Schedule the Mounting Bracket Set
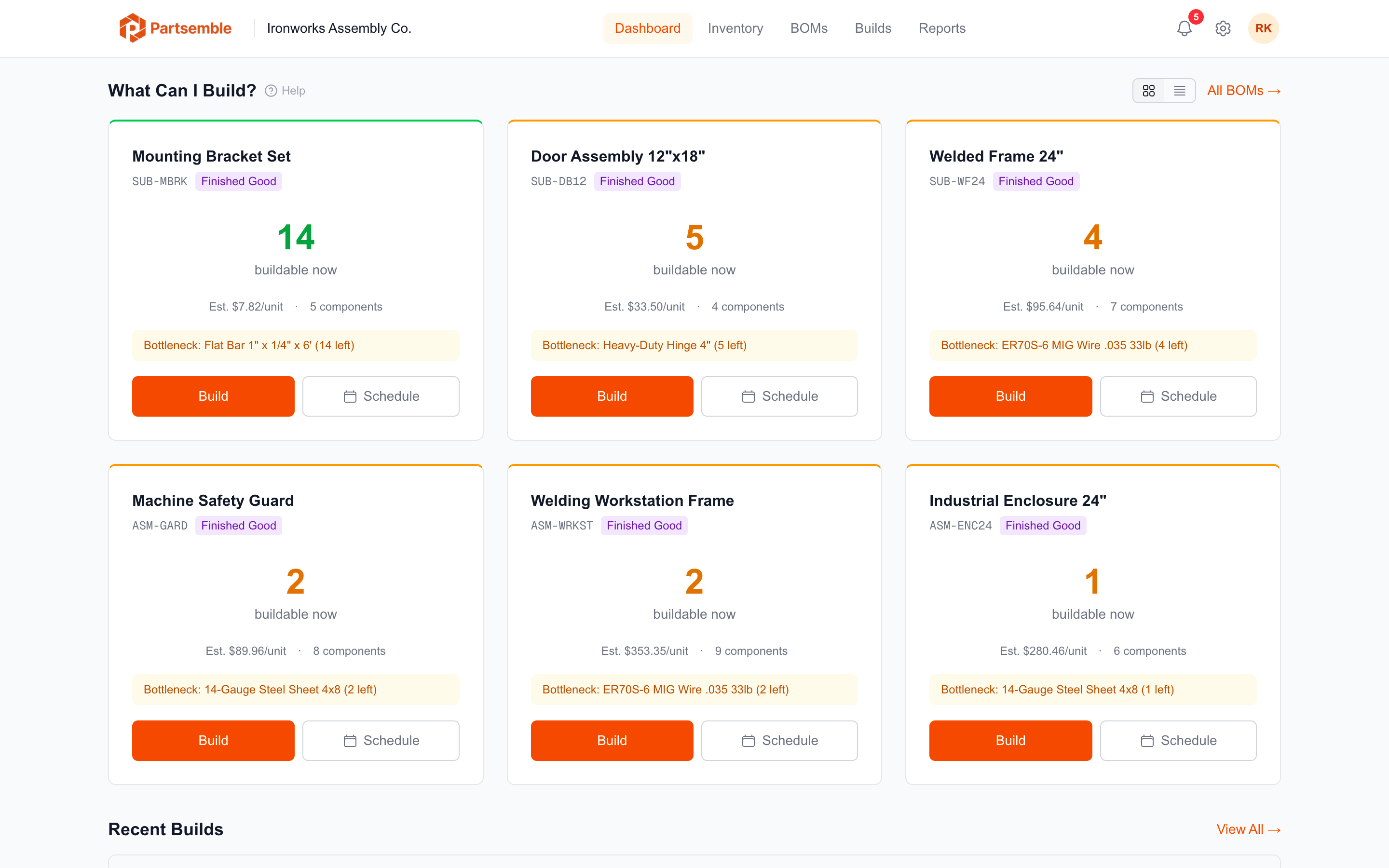Viewport: 1389px width, 868px height. click(381, 396)
